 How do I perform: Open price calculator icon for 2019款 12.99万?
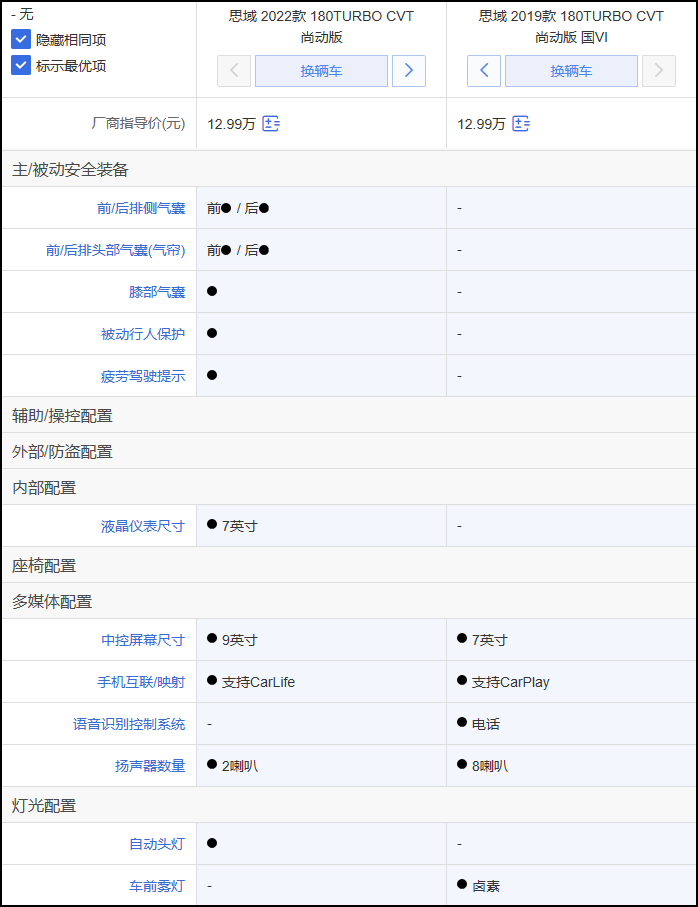520,124
